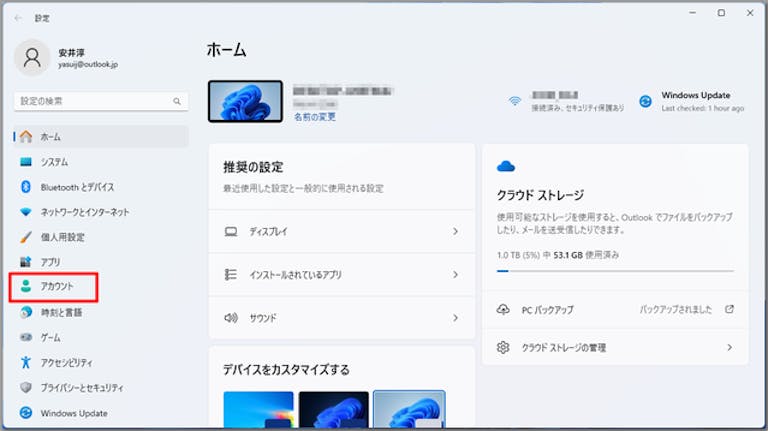Screen dimensions: 768x431
Task: Open アクセシビリティ in sidebar
Action: coord(101,362)
